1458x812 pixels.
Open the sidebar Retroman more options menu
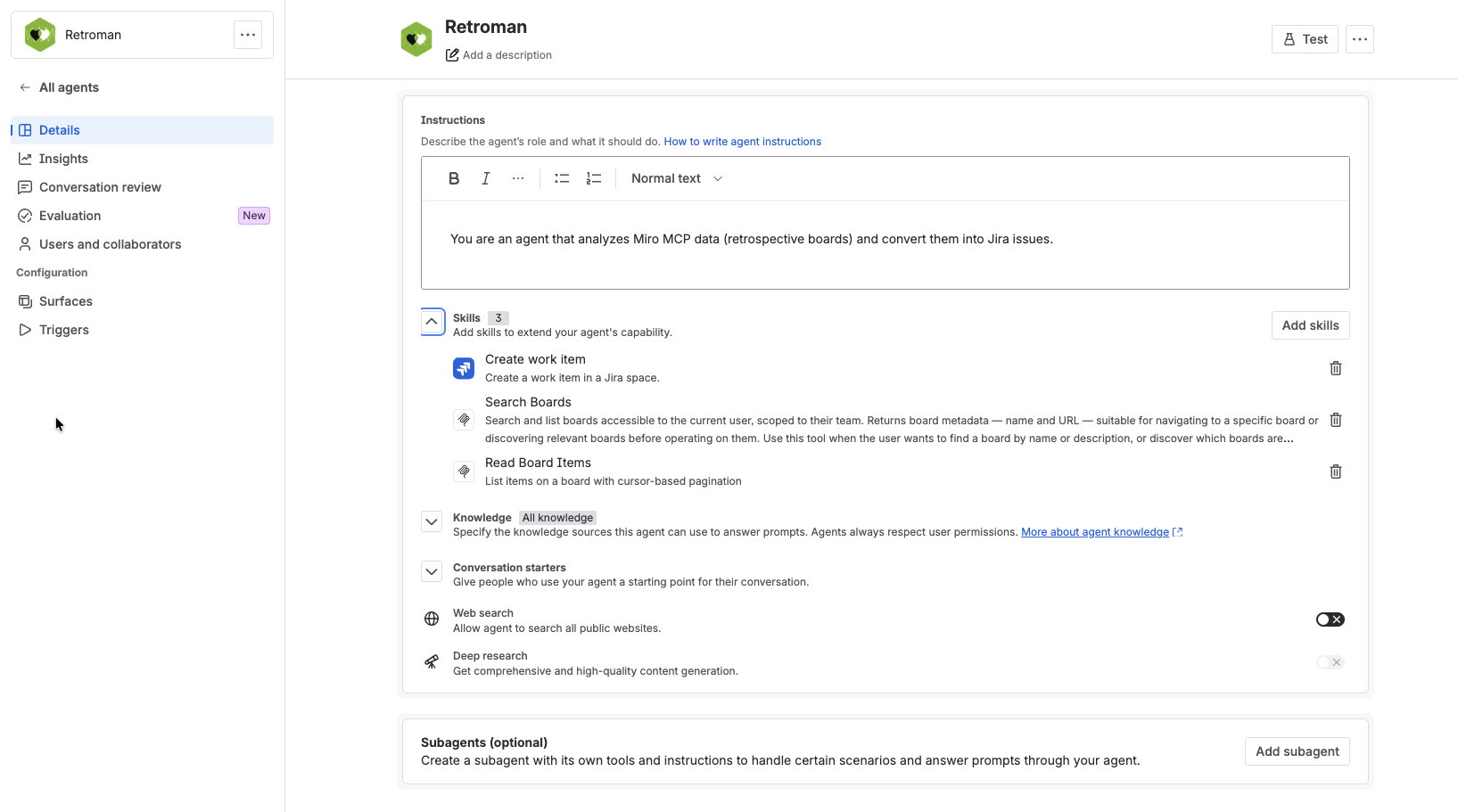click(x=248, y=35)
